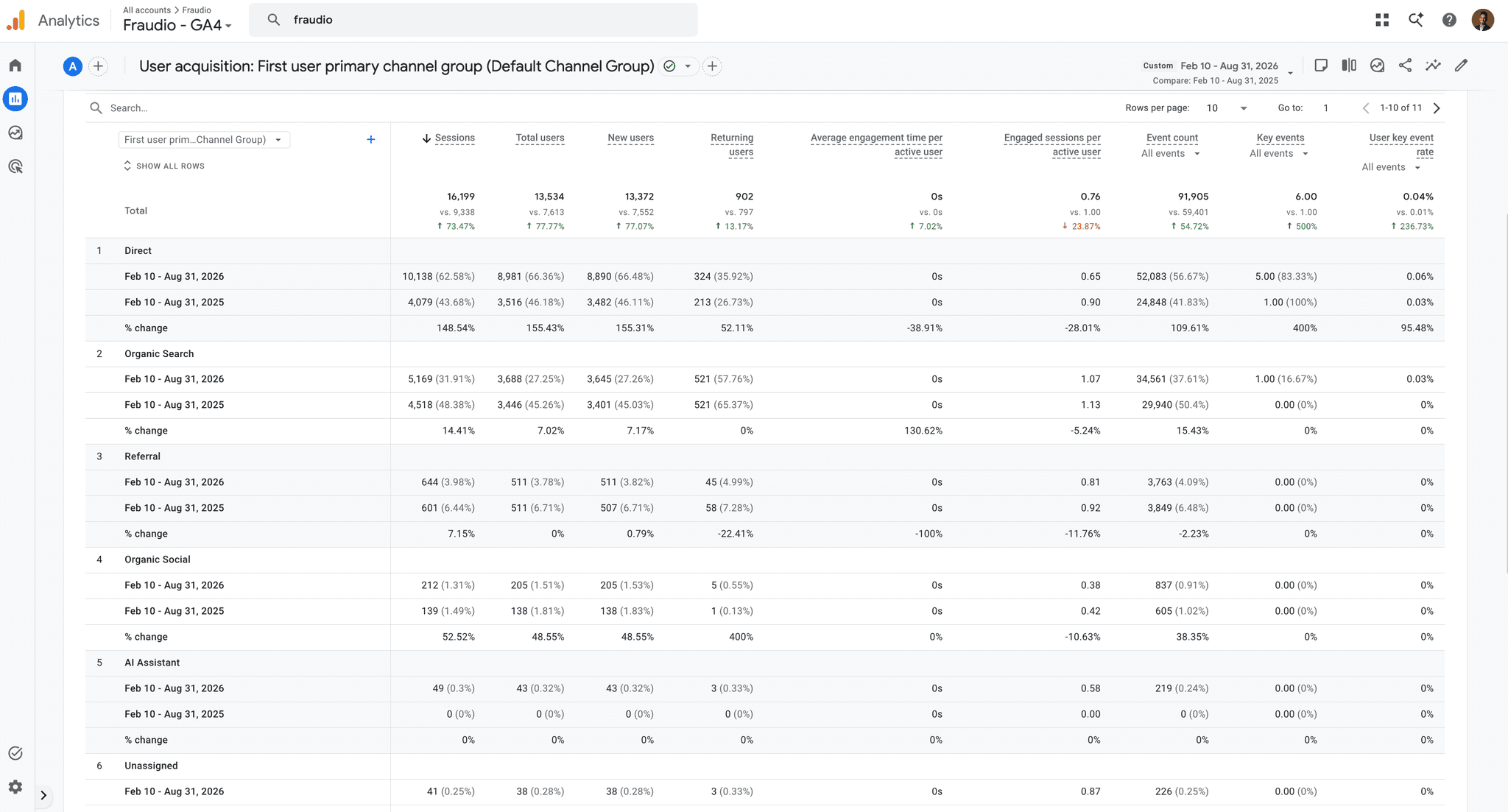Viewport: 1508px width, 812px height.
Task: Open the Explore icon in sidebar
Action: [x=15, y=133]
